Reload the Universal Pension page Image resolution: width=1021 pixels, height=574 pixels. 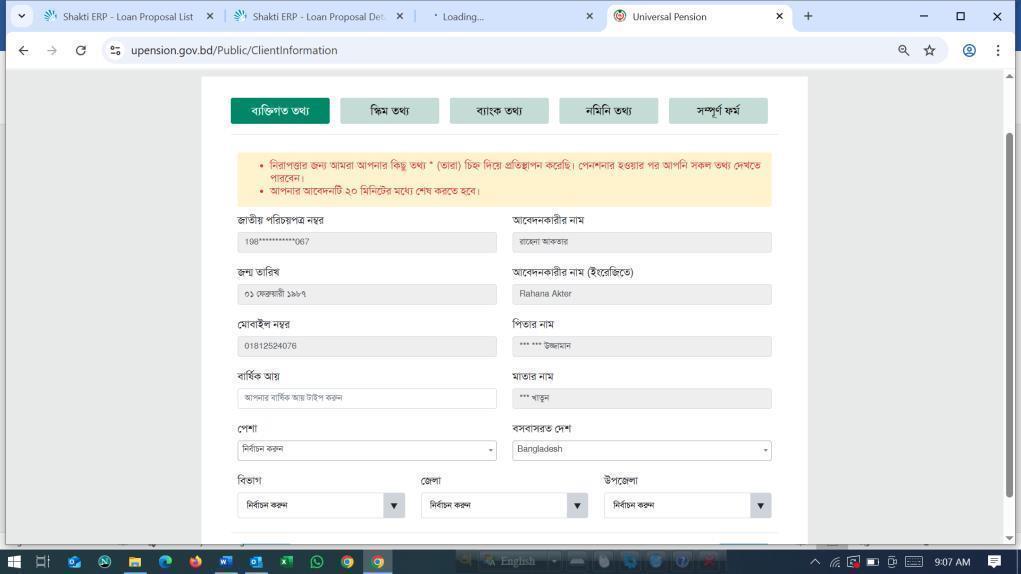[x=81, y=50]
